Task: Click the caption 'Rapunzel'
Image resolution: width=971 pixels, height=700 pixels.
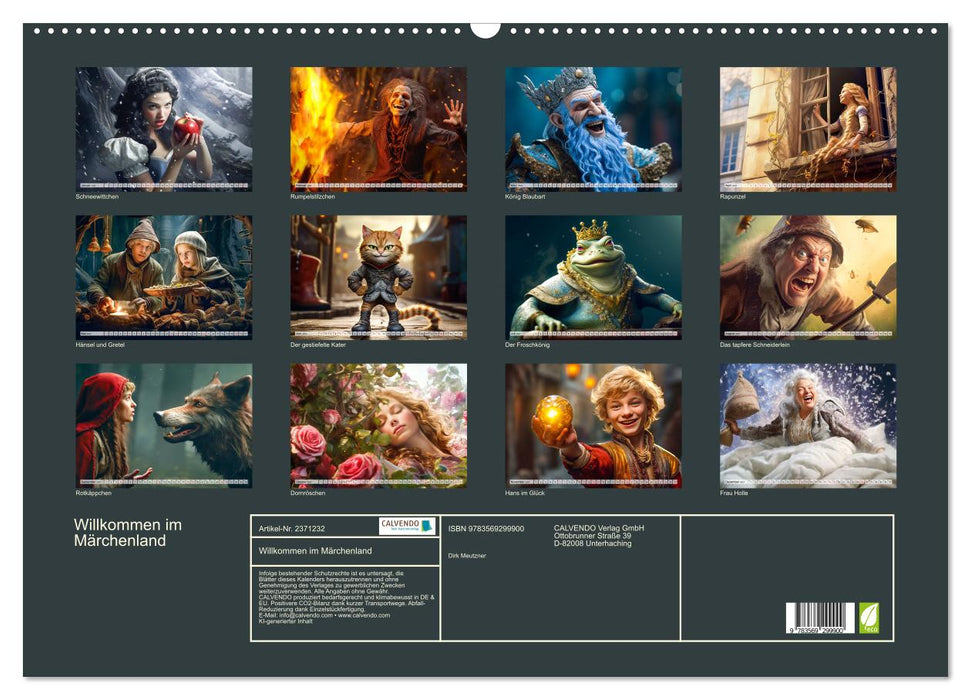Action: point(733,196)
